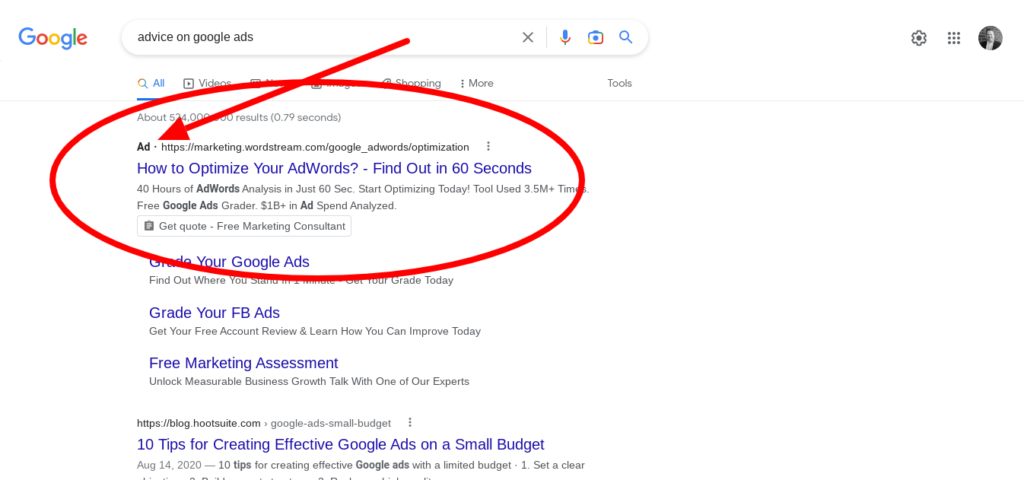Switch to the Shopping tab
The width and height of the screenshot is (1024, 480).
pos(411,84)
